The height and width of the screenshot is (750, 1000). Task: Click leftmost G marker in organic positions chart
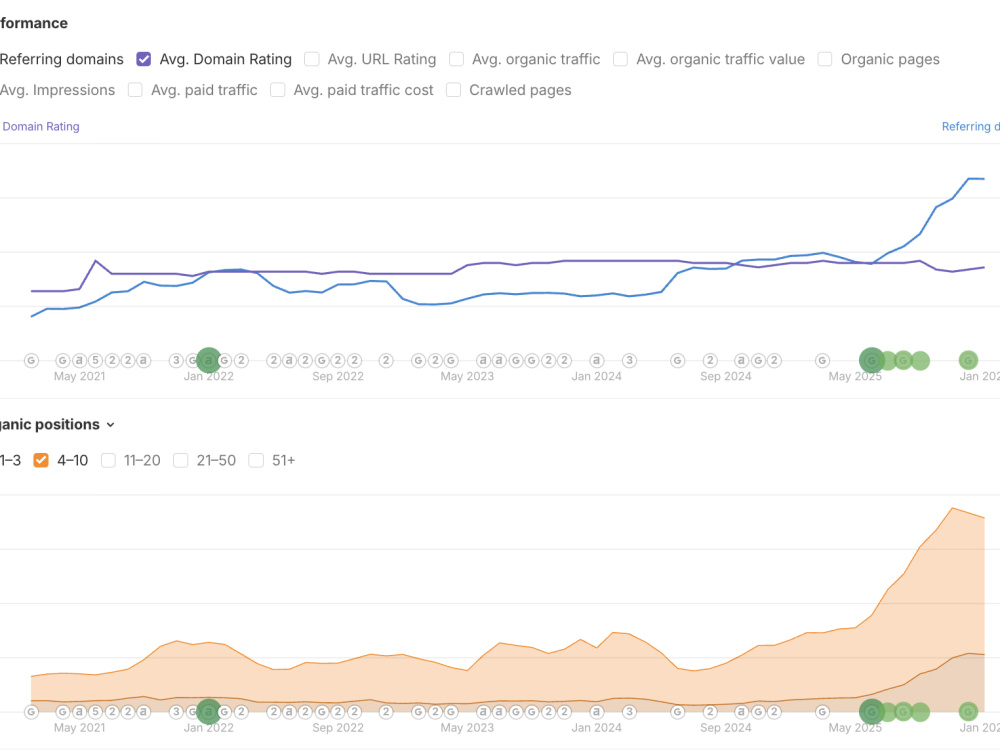tap(31, 712)
